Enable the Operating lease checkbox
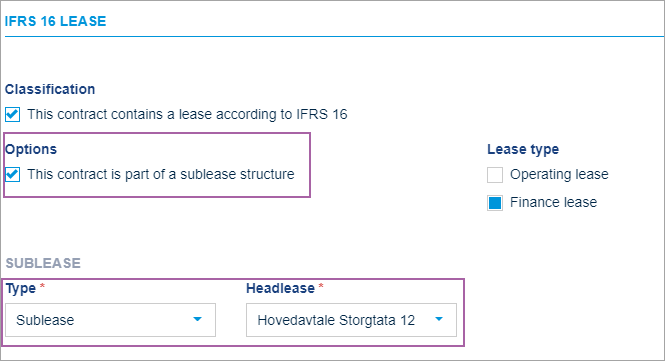 coord(495,175)
